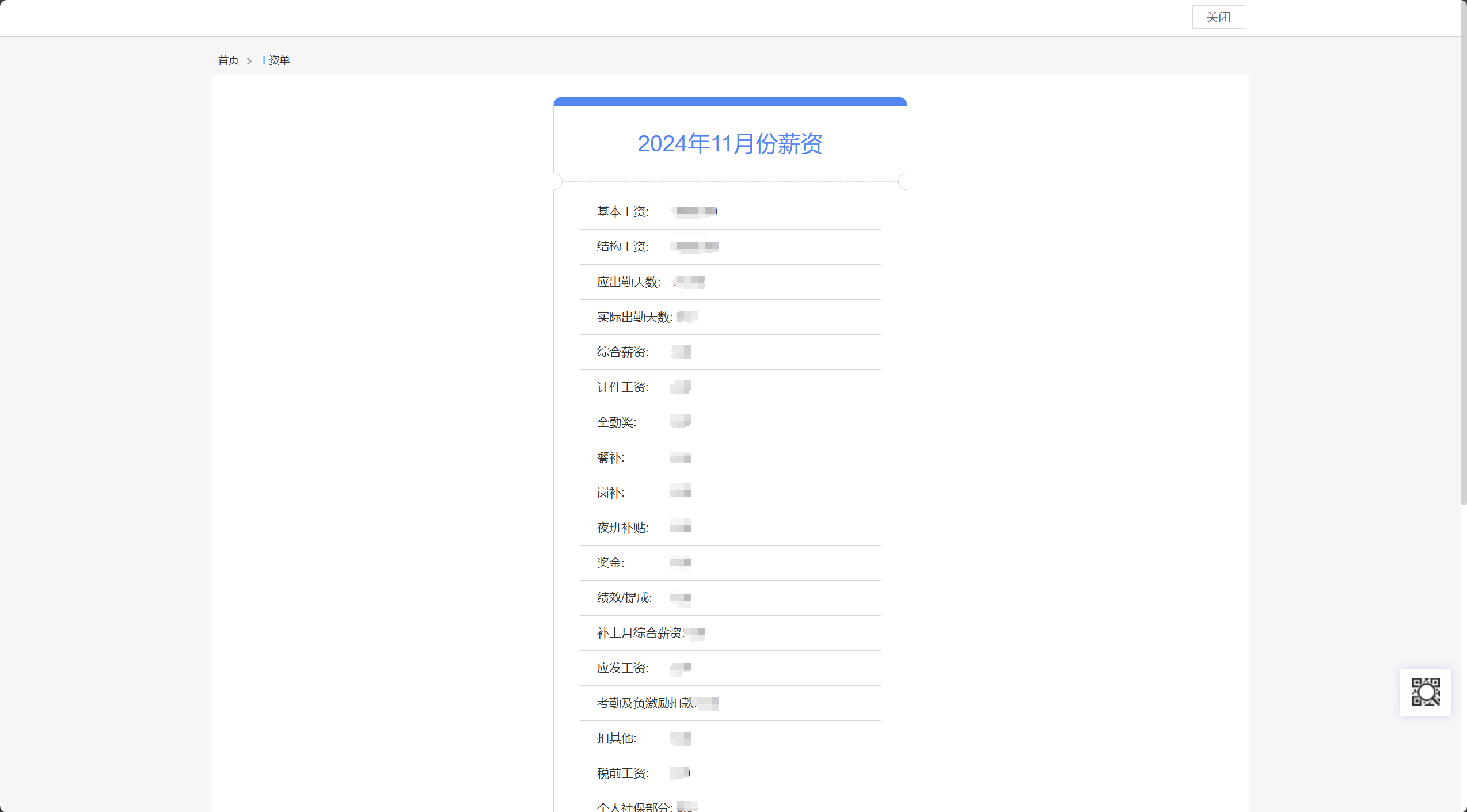Image resolution: width=1467 pixels, height=812 pixels.
Task: Click the 计件工资 label
Action: point(622,387)
